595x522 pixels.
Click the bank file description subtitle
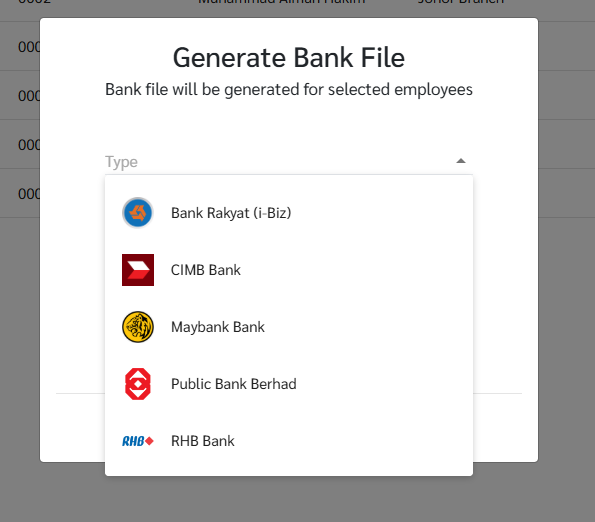tap(289, 90)
